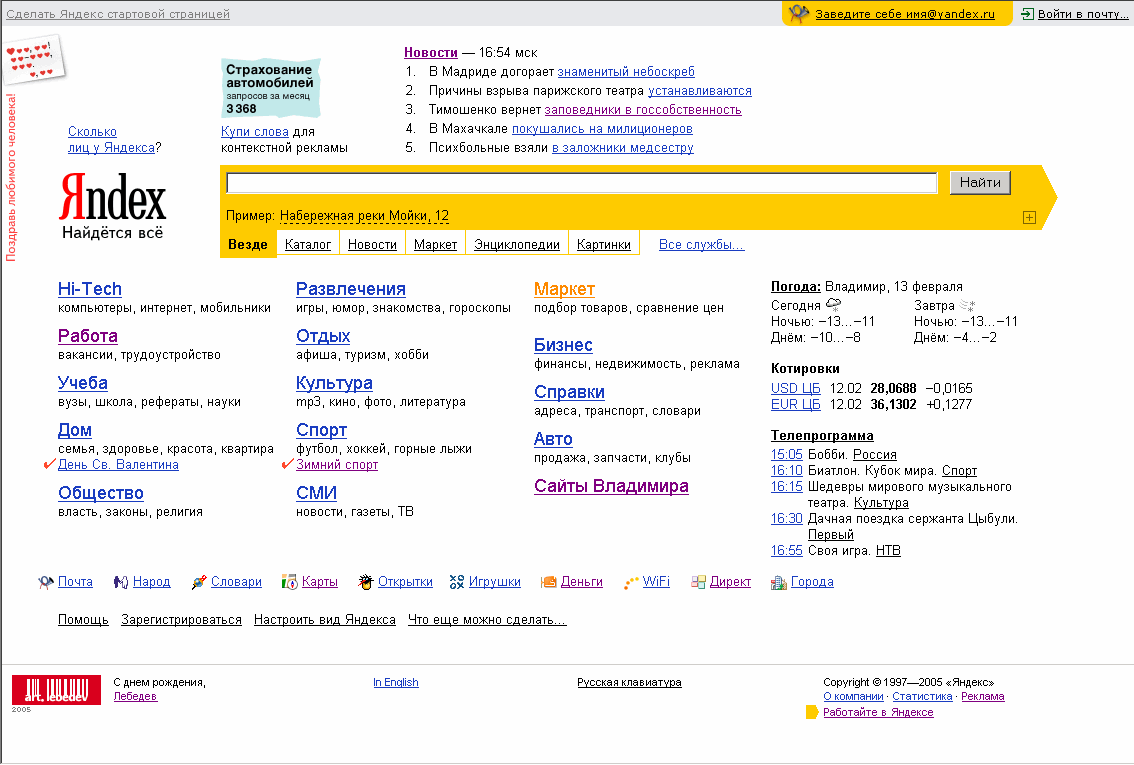Switch to the Новости search tab
The height and width of the screenshot is (765, 1134).
[x=372, y=244]
